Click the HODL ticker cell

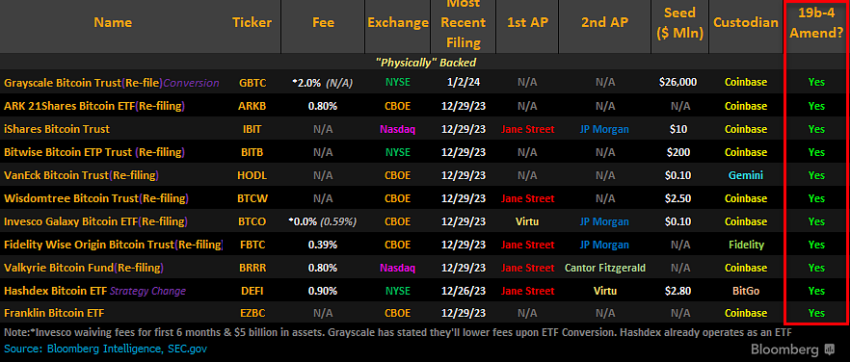[x=252, y=175]
